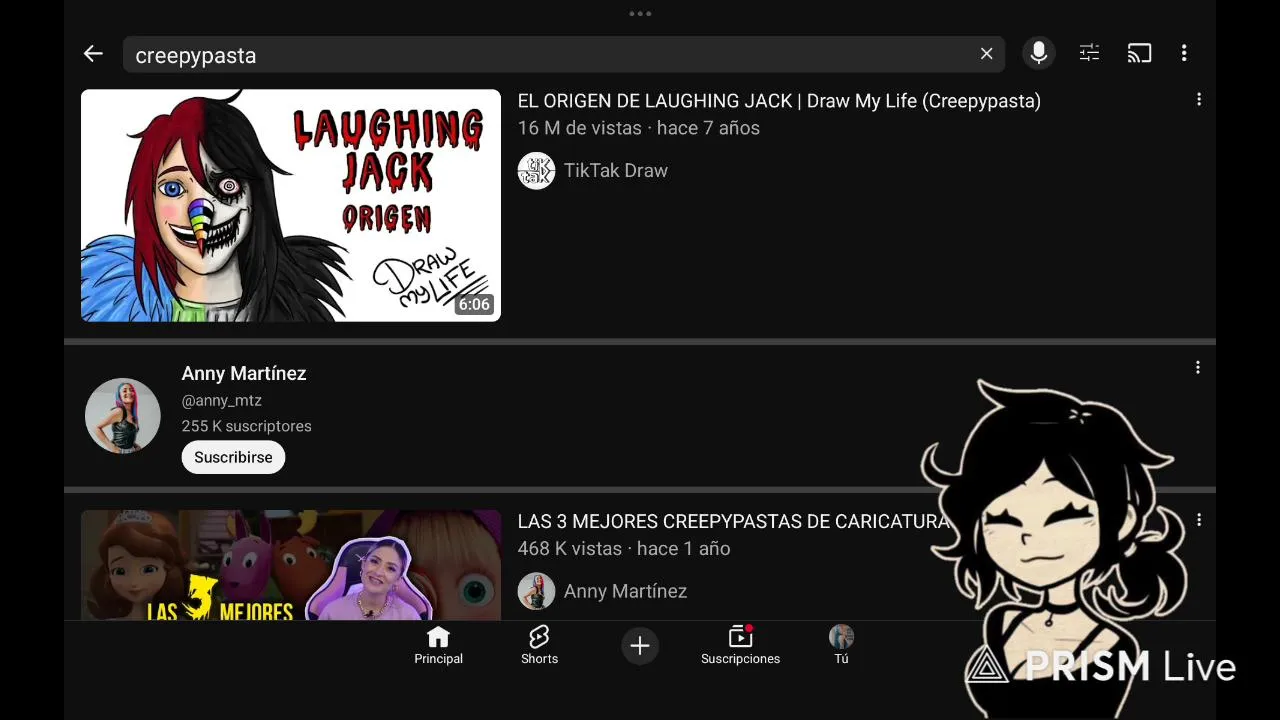Open the Anny Martínez channel name heading

(x=244, y=373)
